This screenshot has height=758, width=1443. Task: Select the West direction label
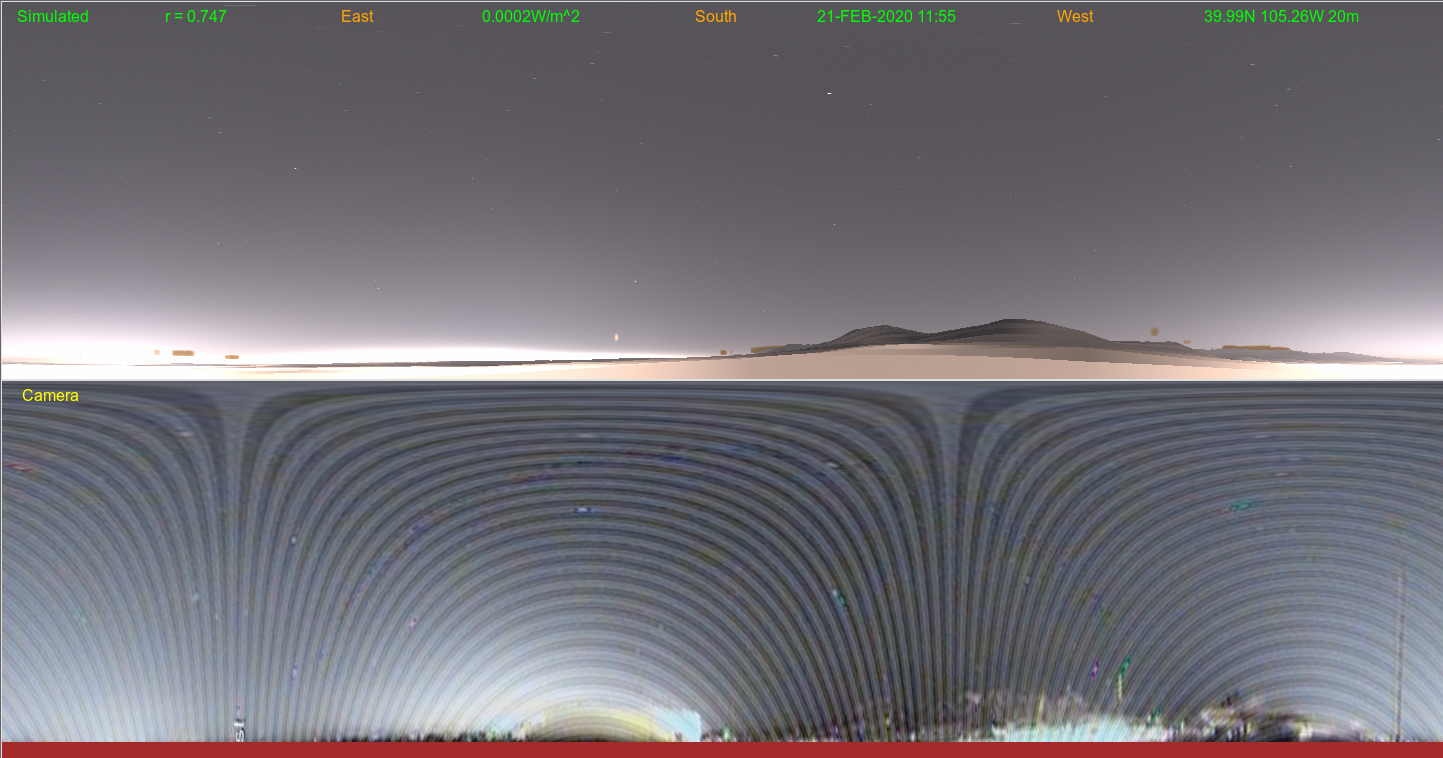[1075, 17]
